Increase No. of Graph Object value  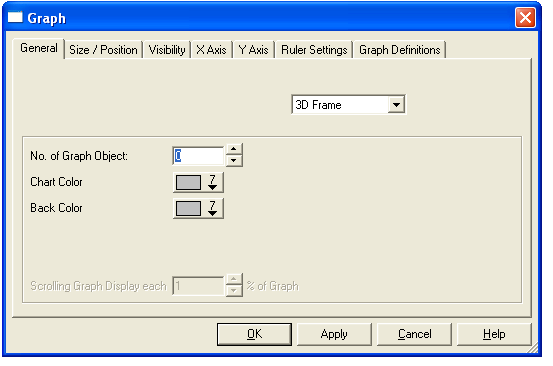pos(233,150)
